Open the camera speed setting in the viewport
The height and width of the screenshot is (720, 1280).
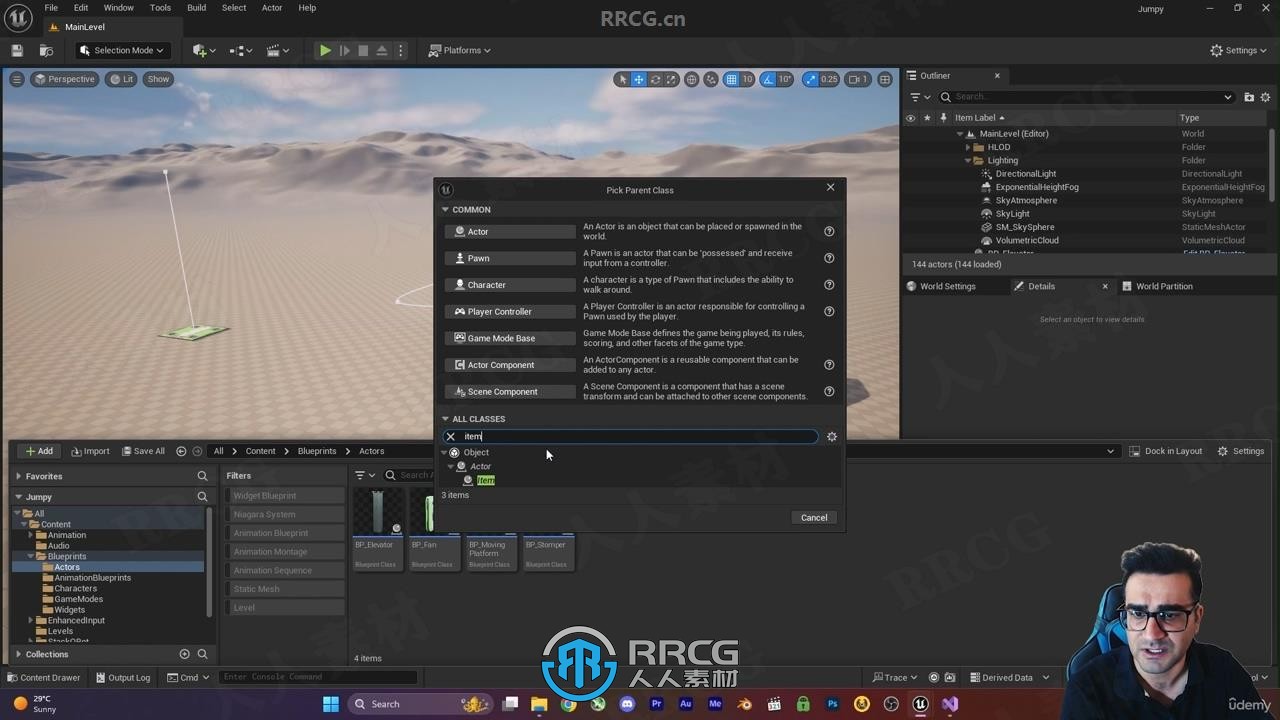click(858, 79)
